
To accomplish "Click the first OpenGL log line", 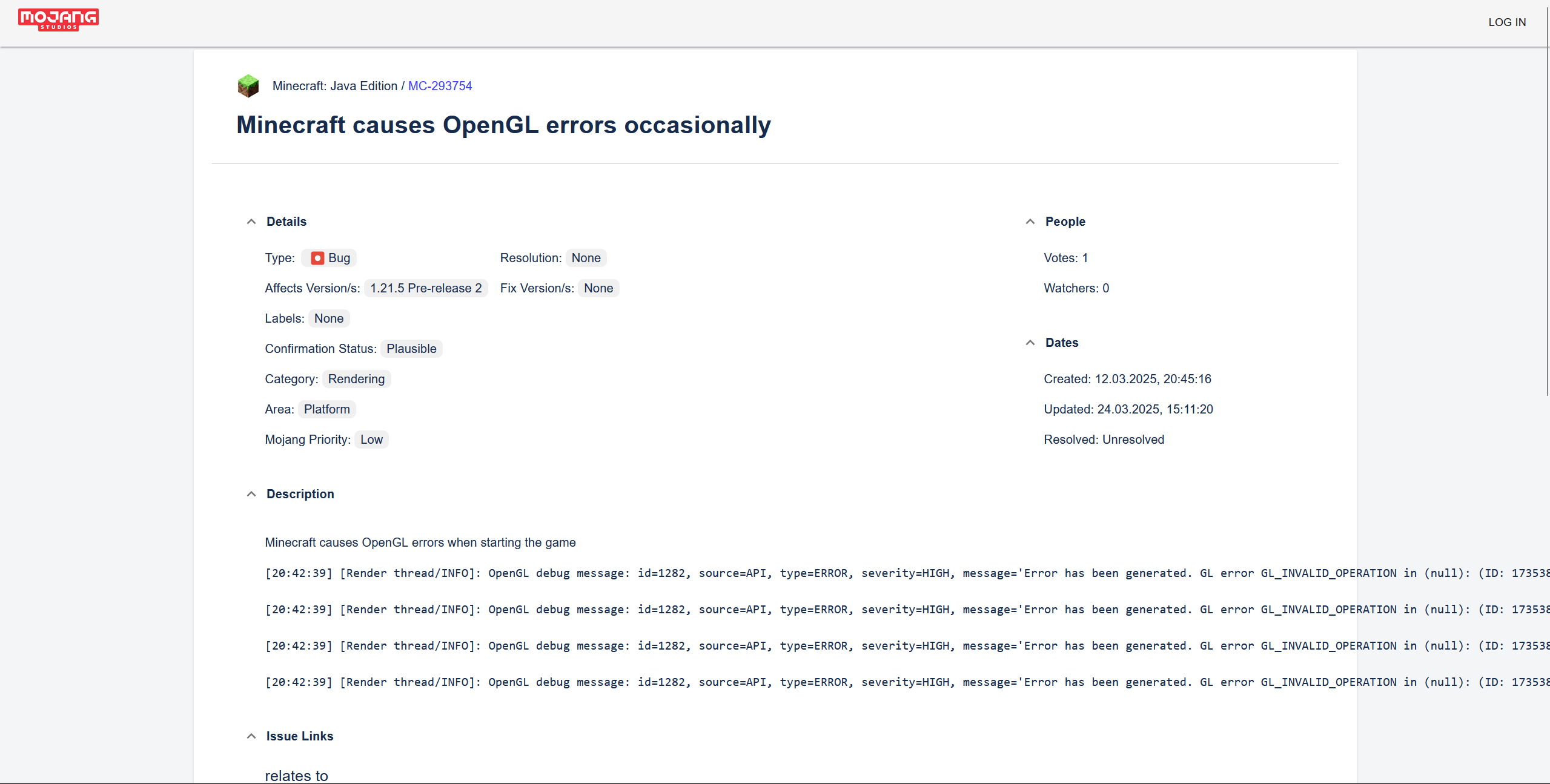I will coord(727,573).
